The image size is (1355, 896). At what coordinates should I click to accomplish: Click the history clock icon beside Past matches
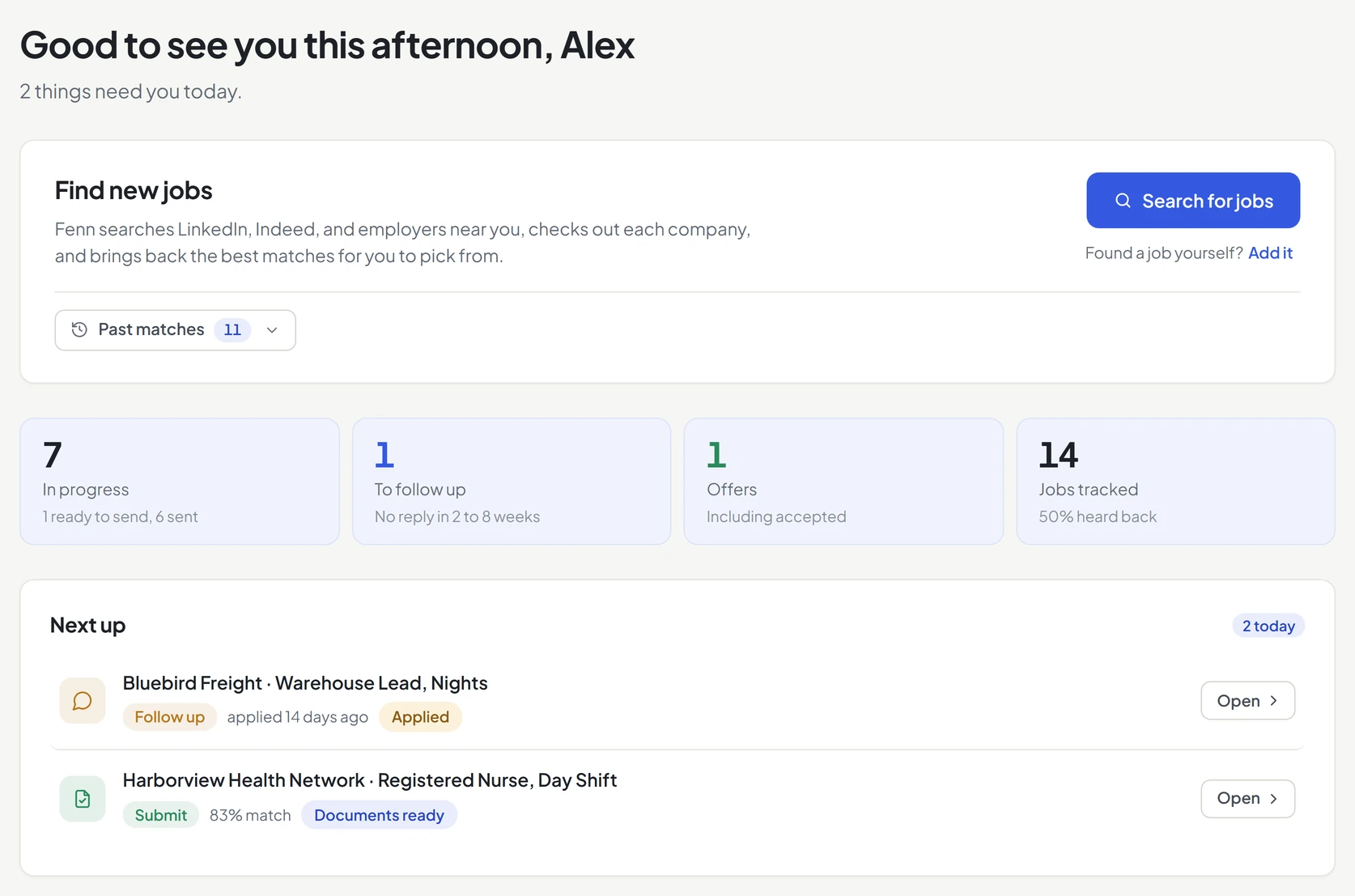point(79,329)
